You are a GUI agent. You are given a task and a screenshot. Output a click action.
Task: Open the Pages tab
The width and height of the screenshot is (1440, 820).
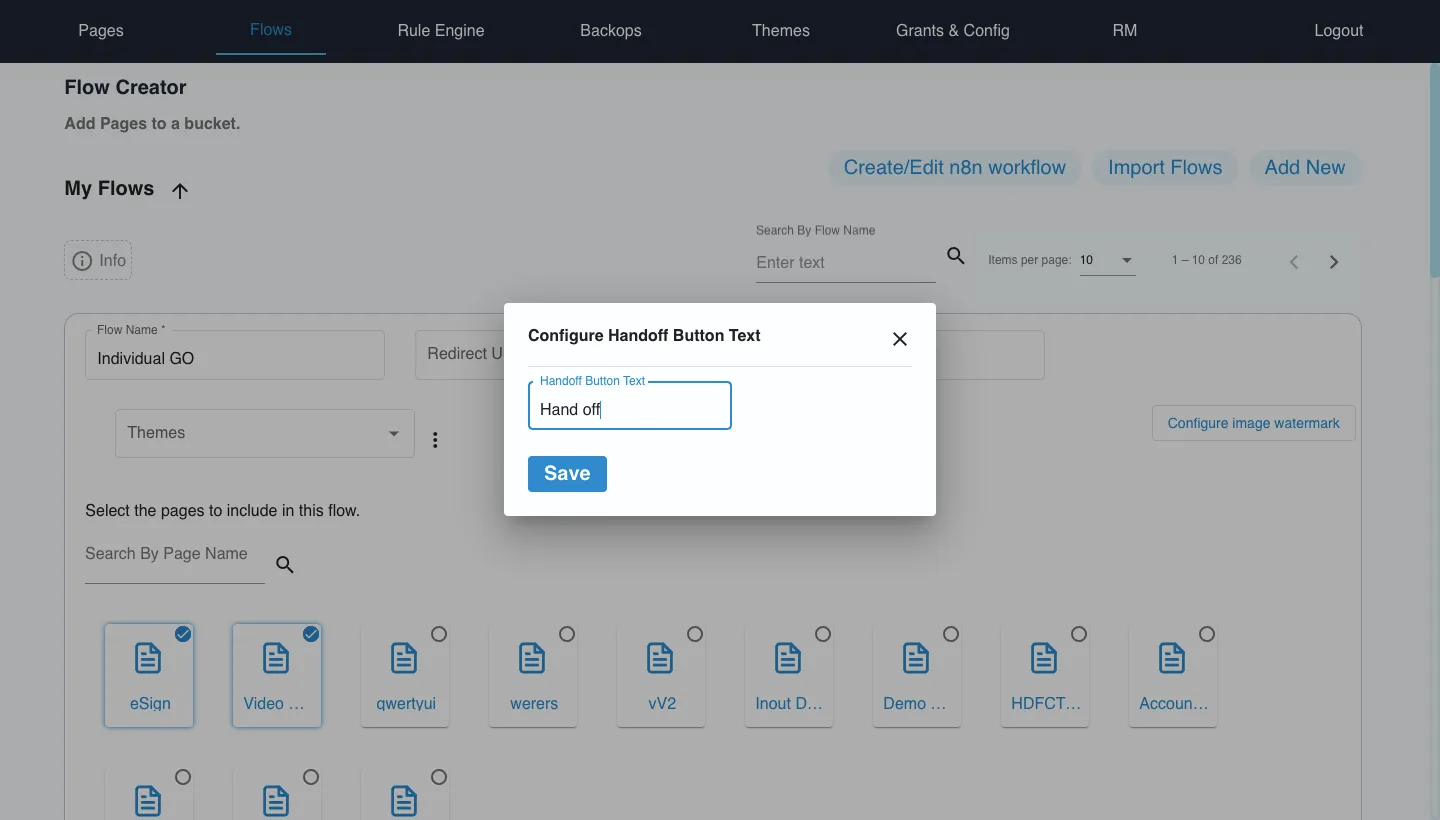(x=101, y=30)
